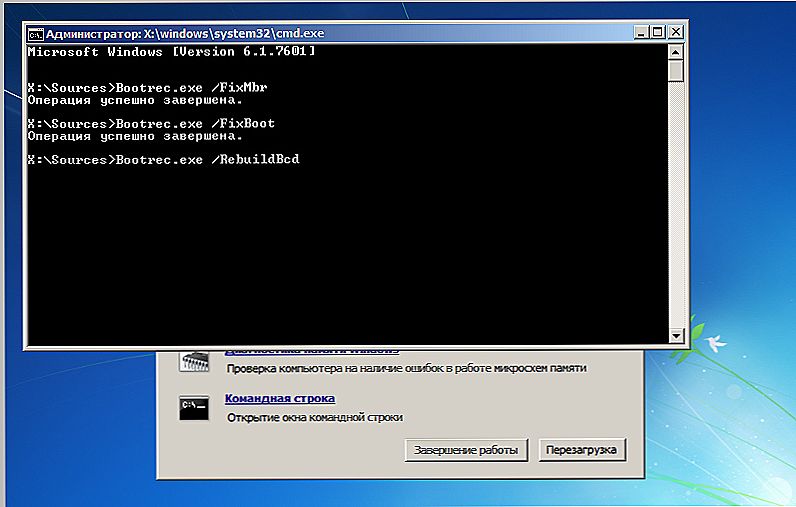Click the Завершение работы button
The image size is (796, 507).
[466, 450]
